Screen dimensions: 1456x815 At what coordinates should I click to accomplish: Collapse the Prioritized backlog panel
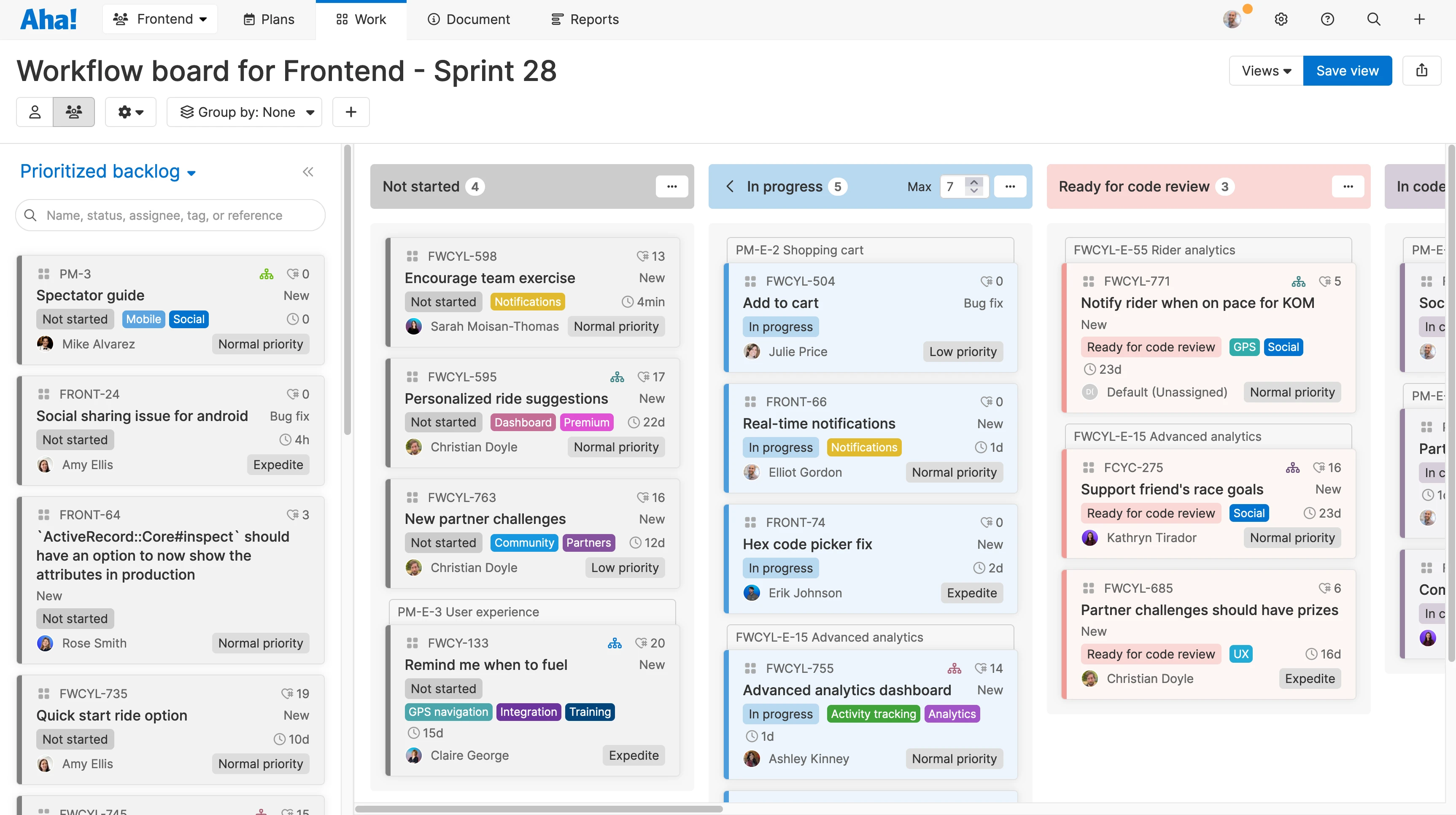(308, 171)
